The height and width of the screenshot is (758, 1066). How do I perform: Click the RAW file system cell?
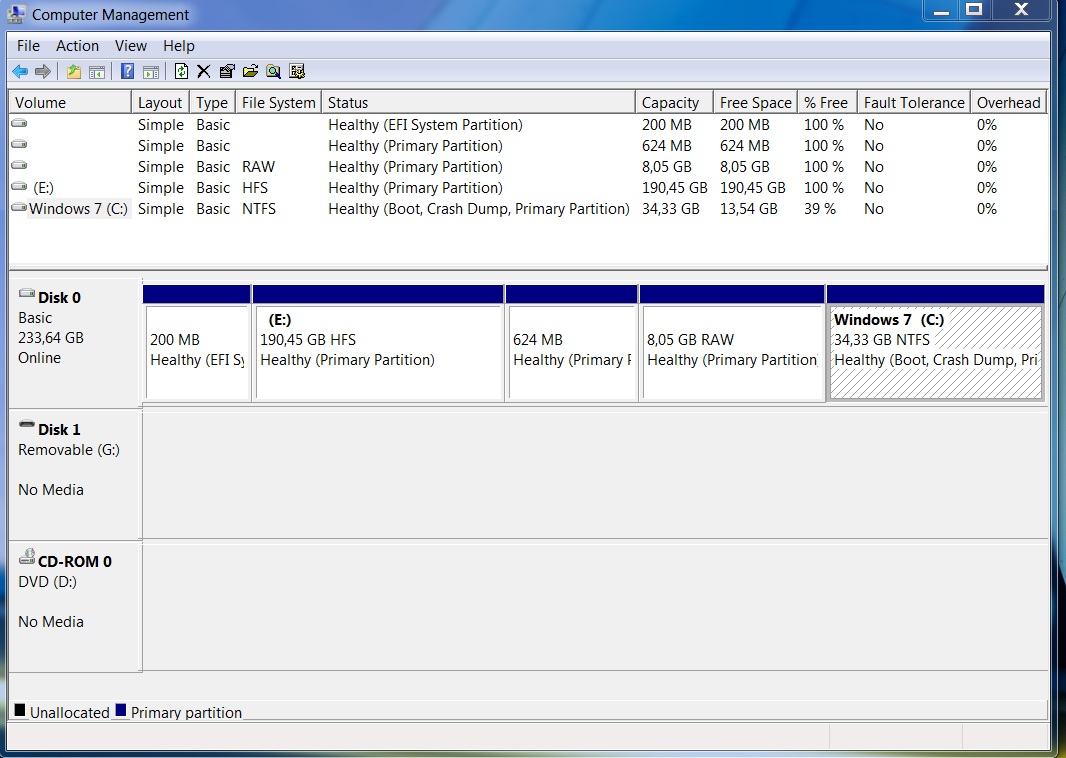[x=258, y=167]
